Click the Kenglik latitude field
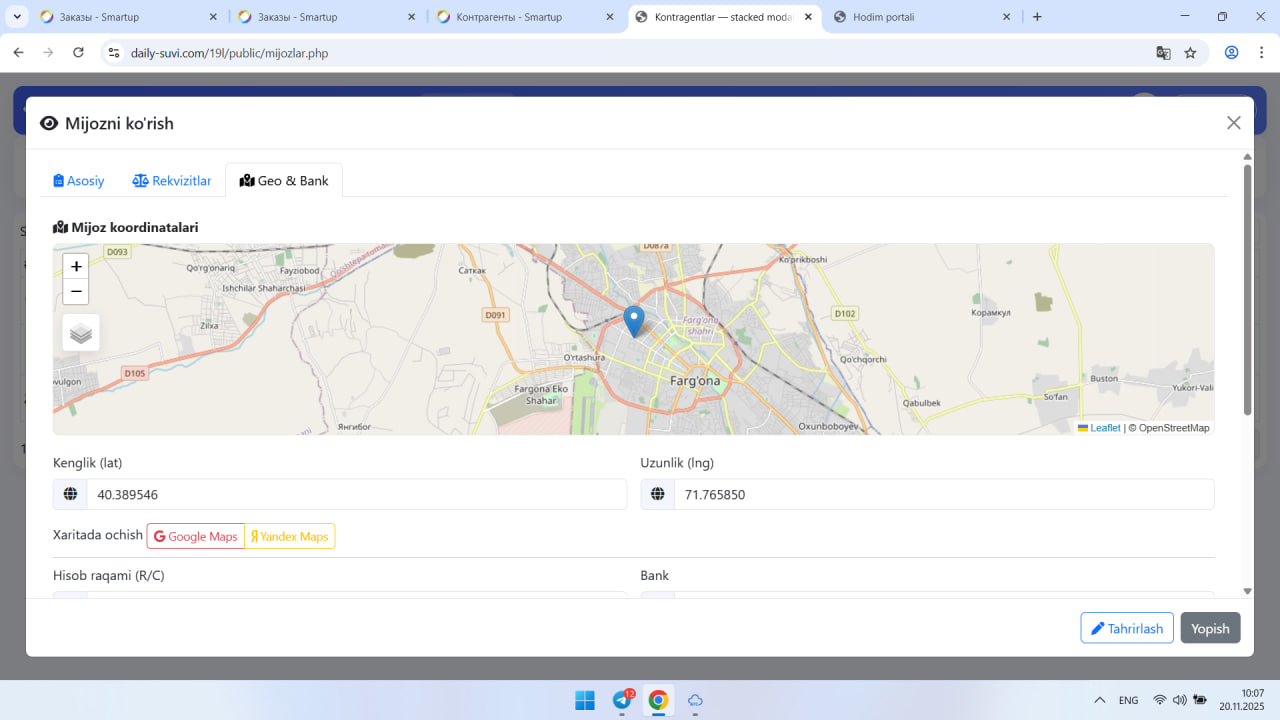1280x720 pixels. pos(356,494)
